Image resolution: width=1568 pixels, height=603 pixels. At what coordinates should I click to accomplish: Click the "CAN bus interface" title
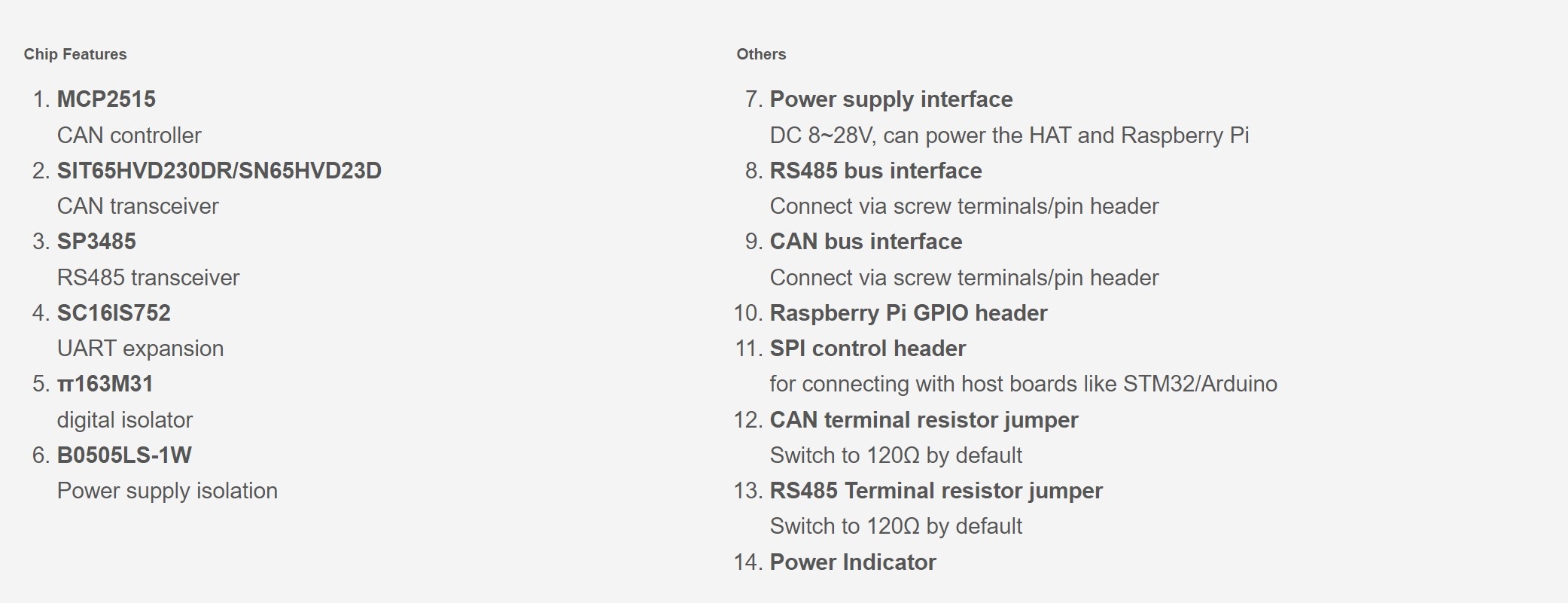(866, 242)
